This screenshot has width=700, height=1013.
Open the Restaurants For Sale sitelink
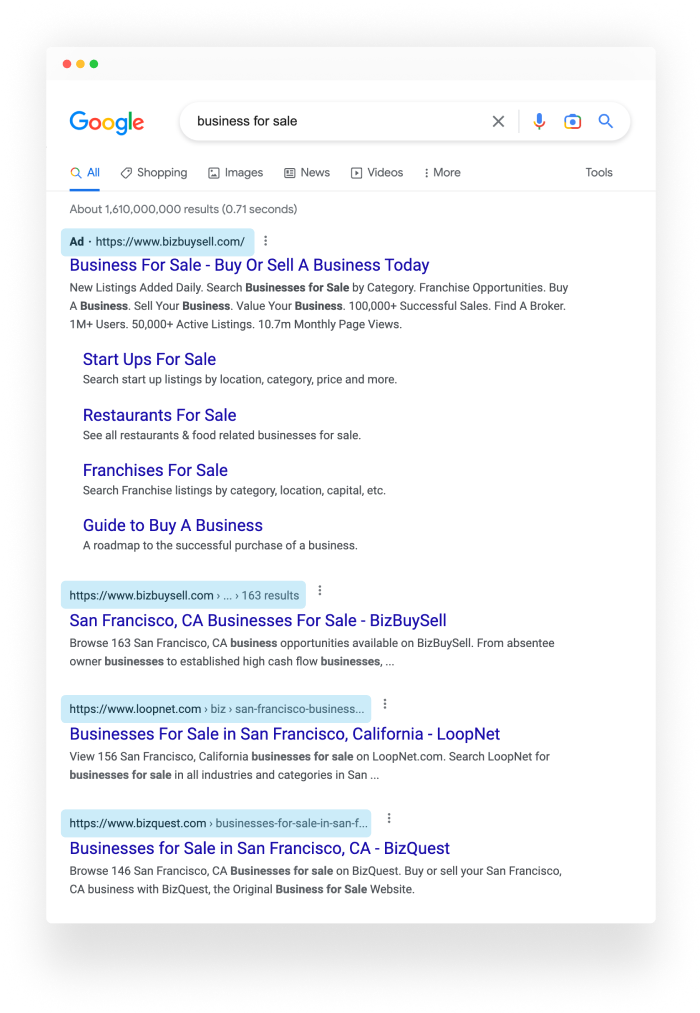pyautogui.click(x=160, y=415)
